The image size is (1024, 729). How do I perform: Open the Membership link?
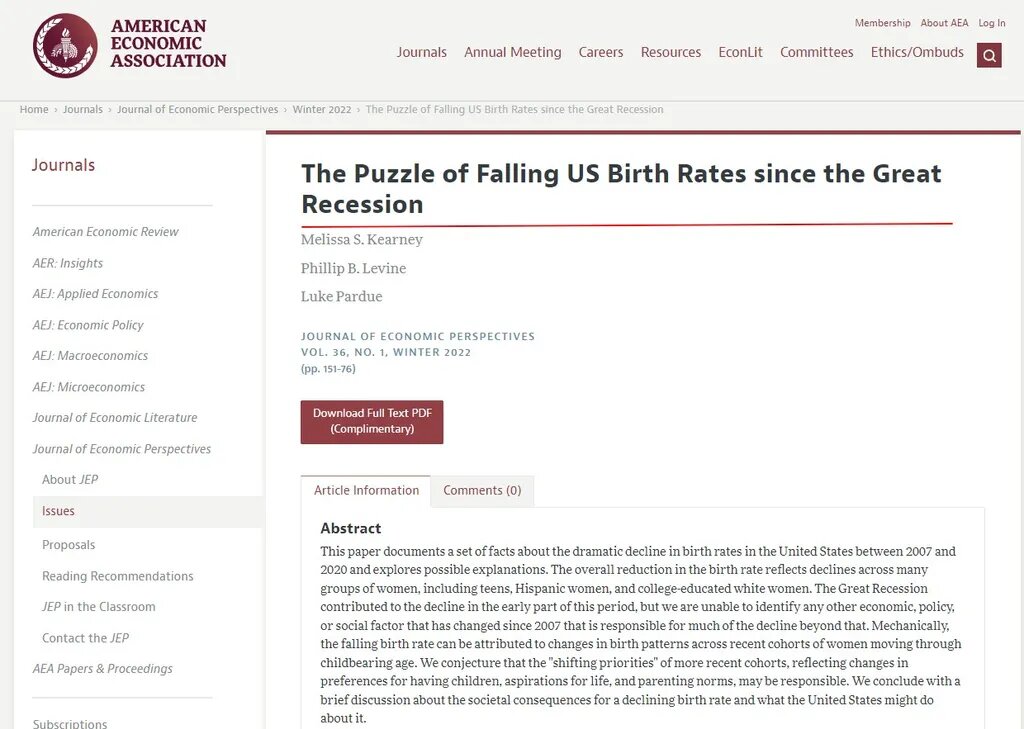882,23
